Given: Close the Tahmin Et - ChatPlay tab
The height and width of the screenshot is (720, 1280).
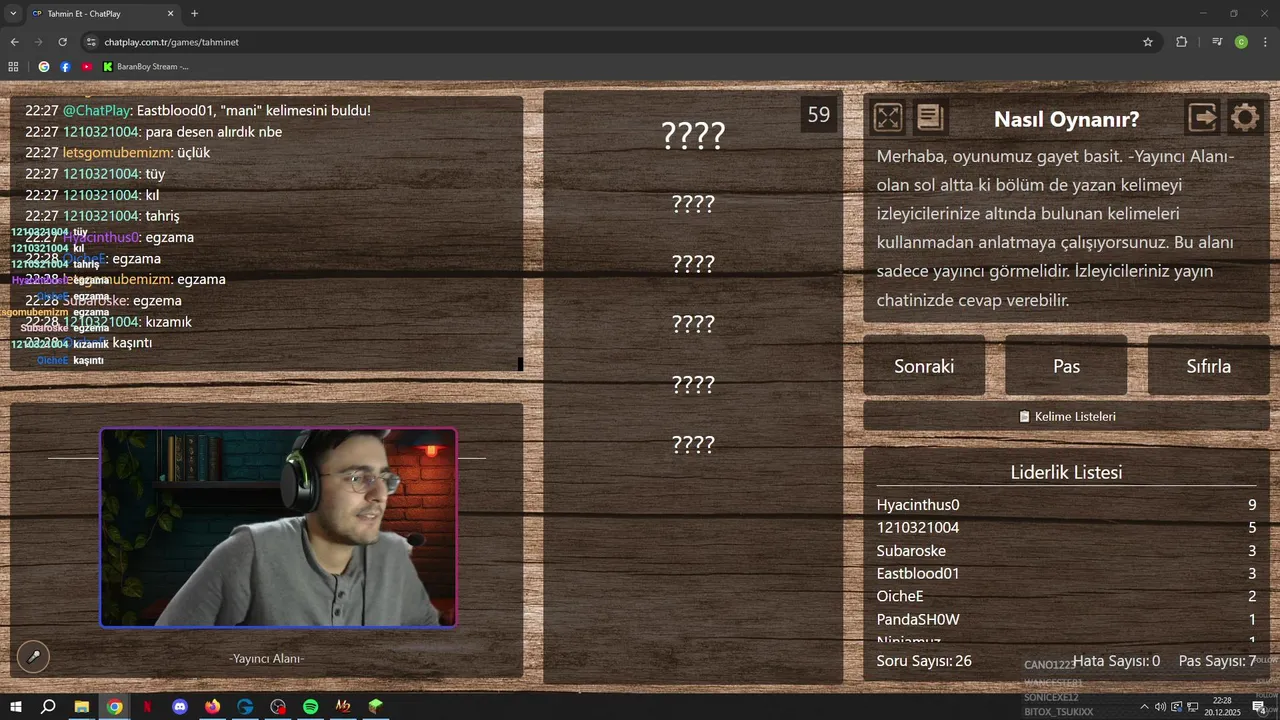Looking at the screenshot, I should (170, 14).
